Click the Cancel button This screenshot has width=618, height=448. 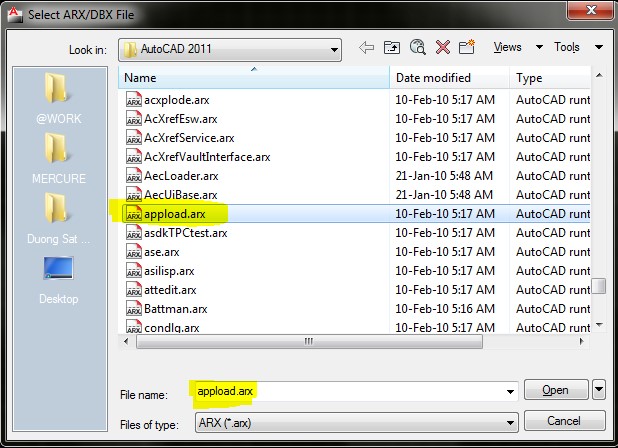click(564, 421)
